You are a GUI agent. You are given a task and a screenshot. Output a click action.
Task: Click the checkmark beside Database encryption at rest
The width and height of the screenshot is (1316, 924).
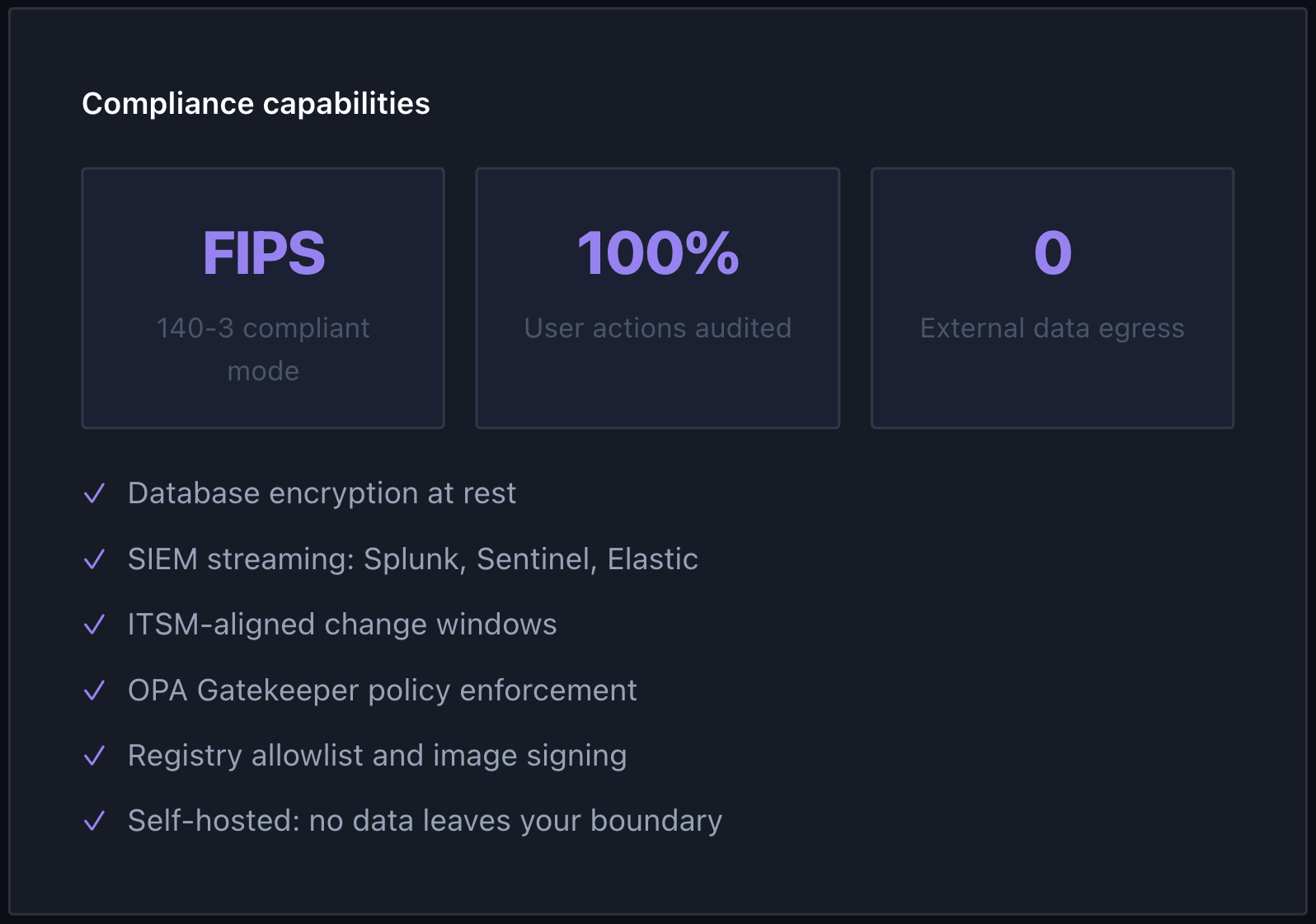pyautogui.click(x=95, y=493)
